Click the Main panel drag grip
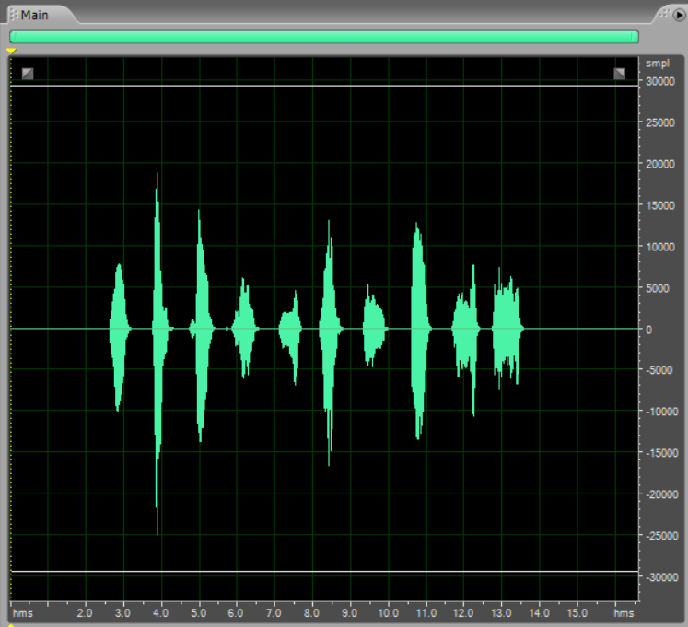The width and height of the screenshot is (688, 627). [x=12, y=15]
